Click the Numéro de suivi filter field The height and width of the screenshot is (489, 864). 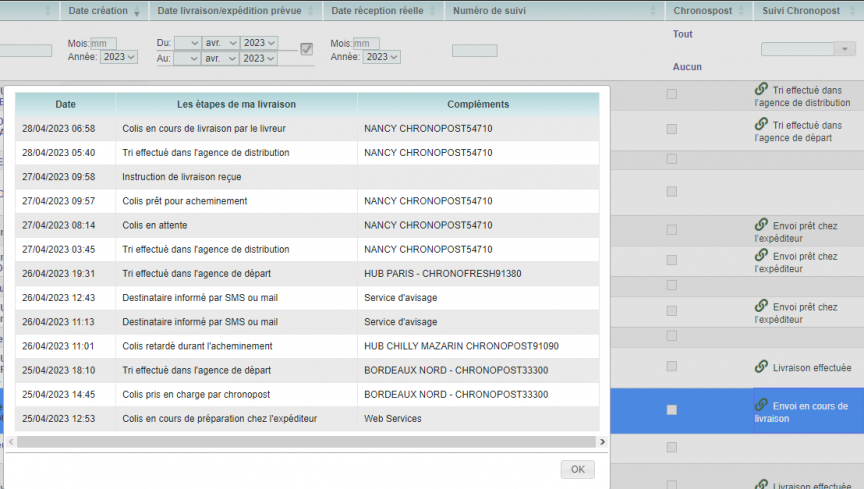(474, 51)
